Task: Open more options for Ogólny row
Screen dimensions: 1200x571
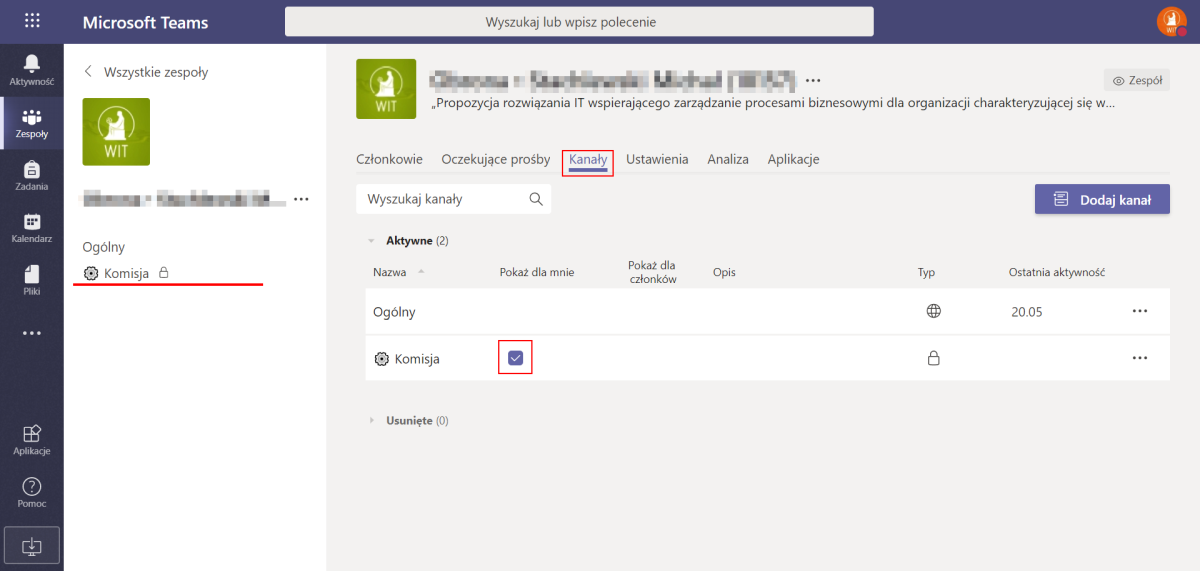Action: point(1140,311)
